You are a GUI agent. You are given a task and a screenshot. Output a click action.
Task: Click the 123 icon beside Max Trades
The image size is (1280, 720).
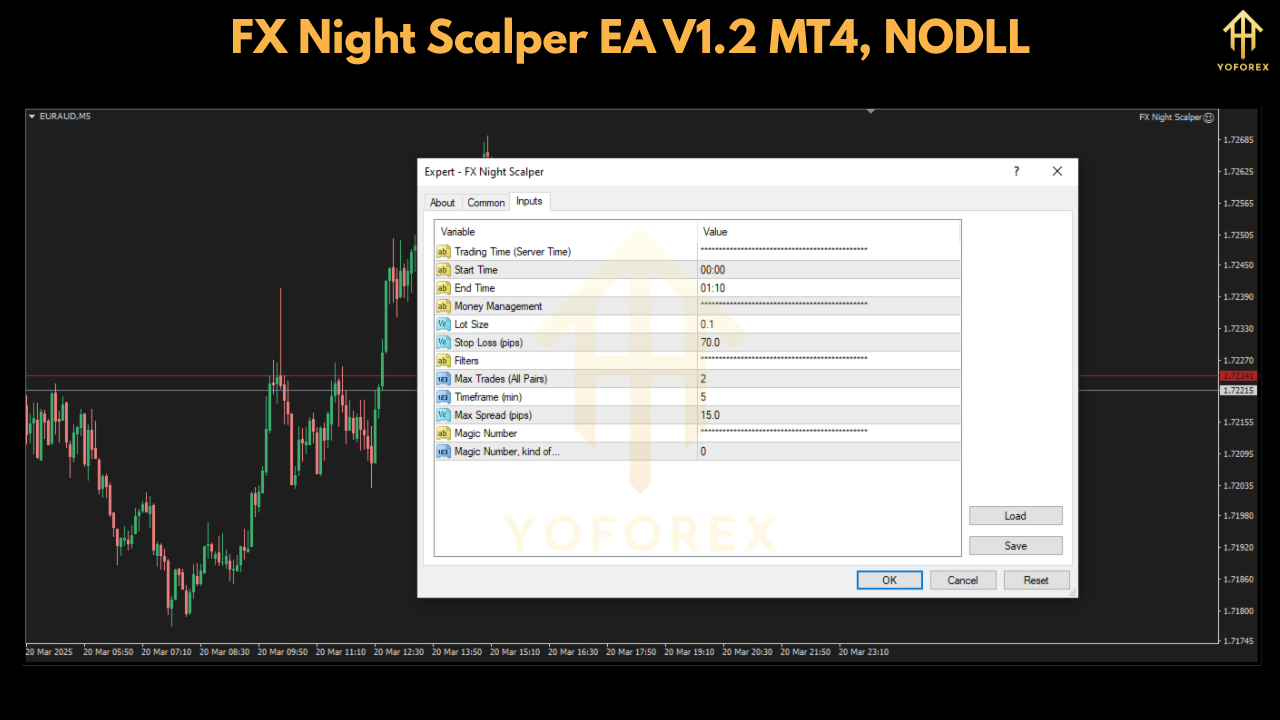coord(443,378)
